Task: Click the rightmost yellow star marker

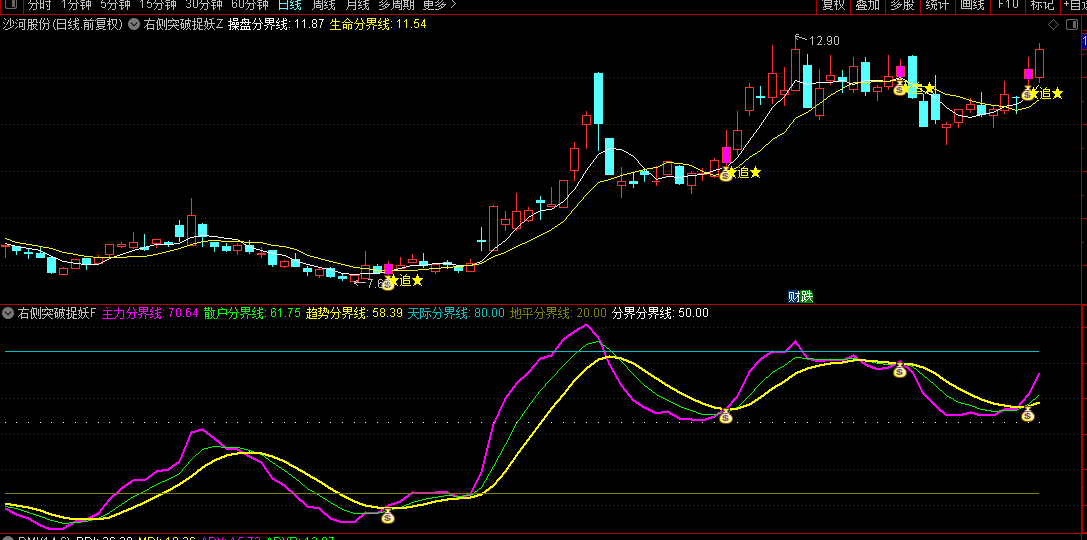Action: 1057,93
